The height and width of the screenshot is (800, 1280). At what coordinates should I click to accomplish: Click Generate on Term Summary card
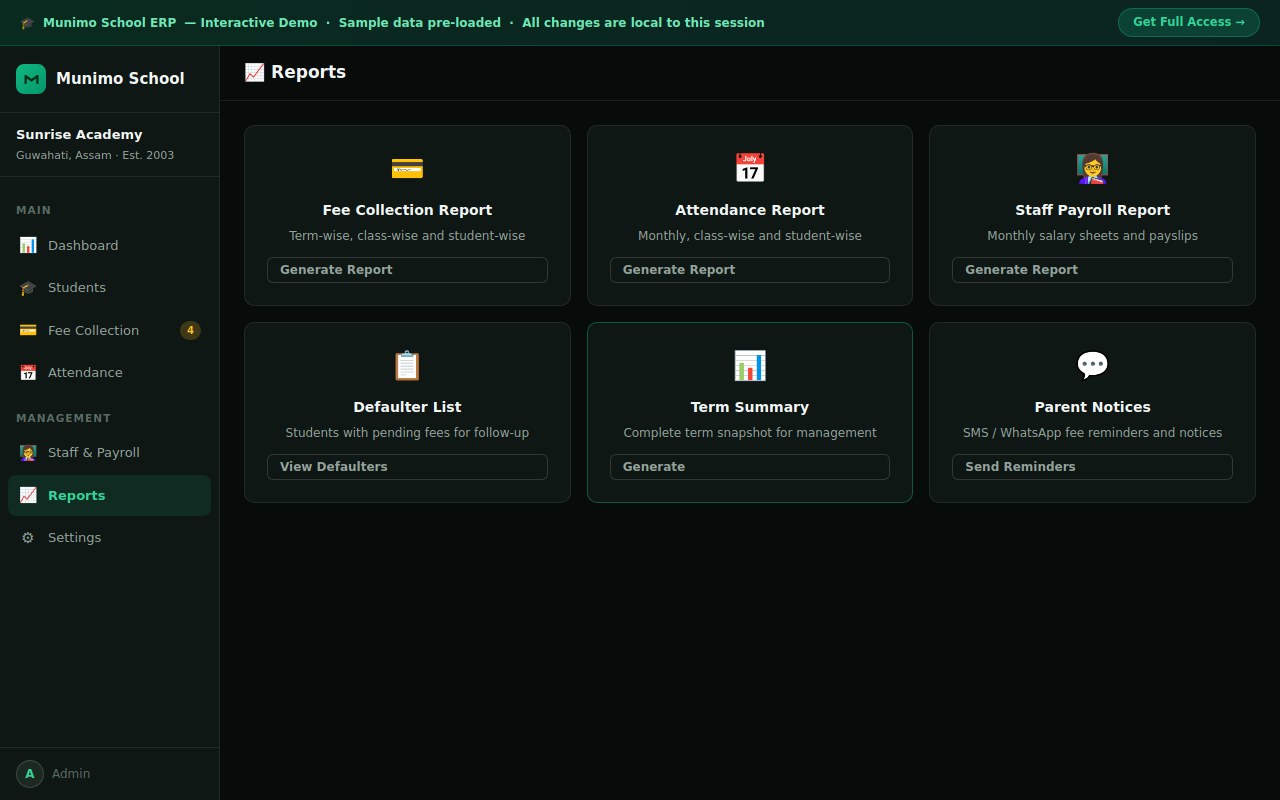click(x=750, y=467)
